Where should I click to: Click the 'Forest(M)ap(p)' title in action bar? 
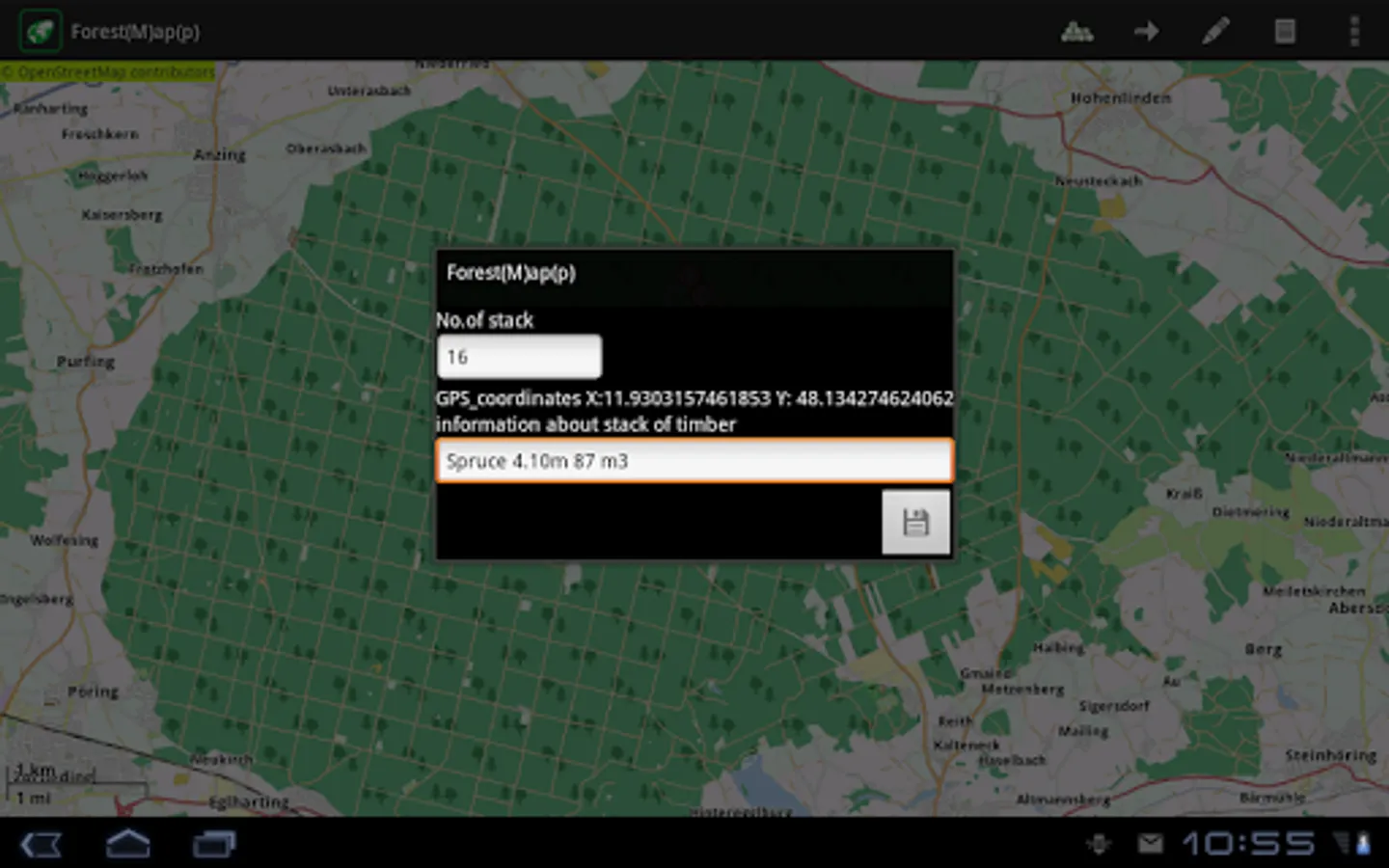click(x=135, y=32)
